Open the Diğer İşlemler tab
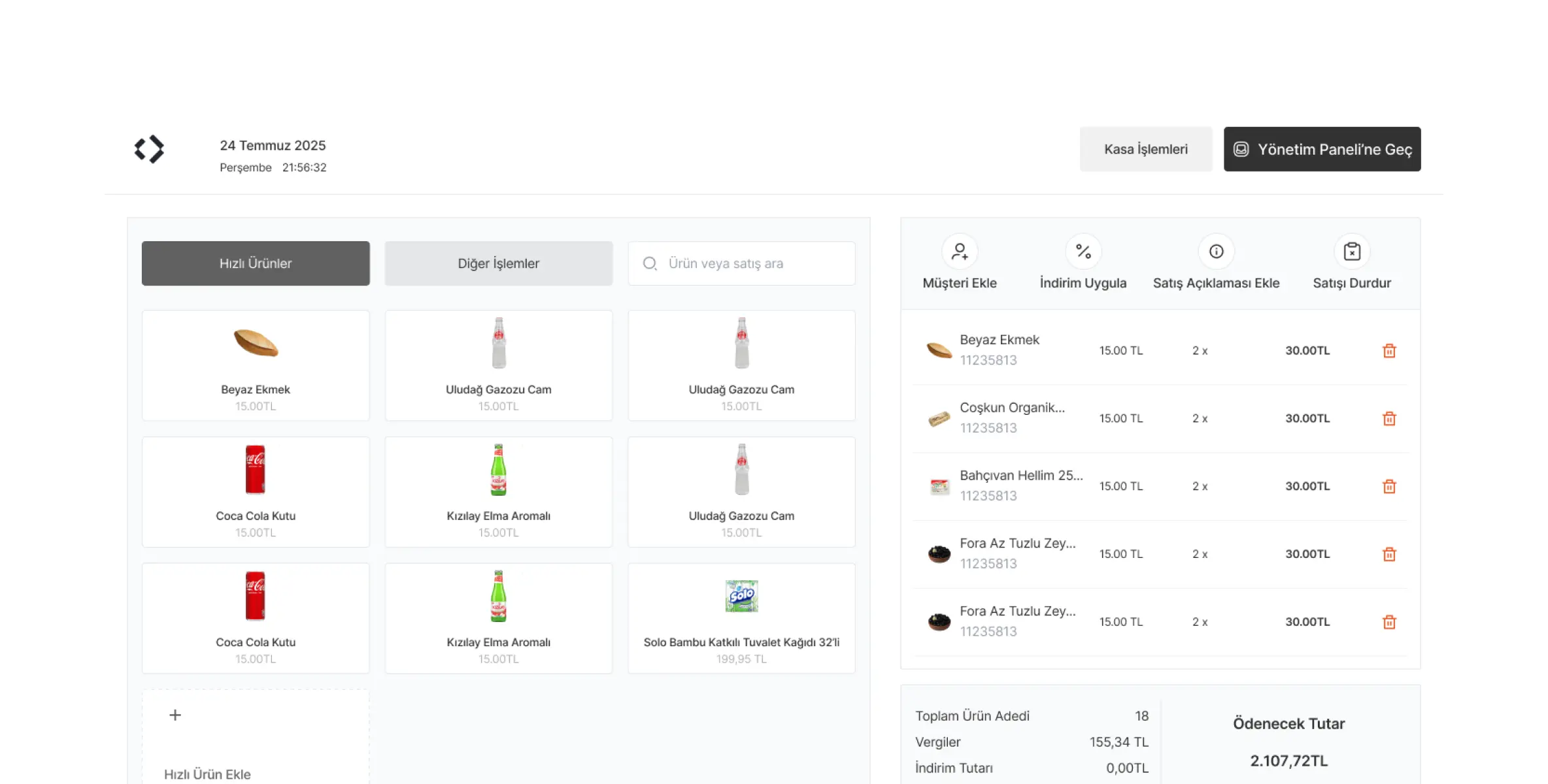This screenshot has width=1548, height=784. click(498, 263)
